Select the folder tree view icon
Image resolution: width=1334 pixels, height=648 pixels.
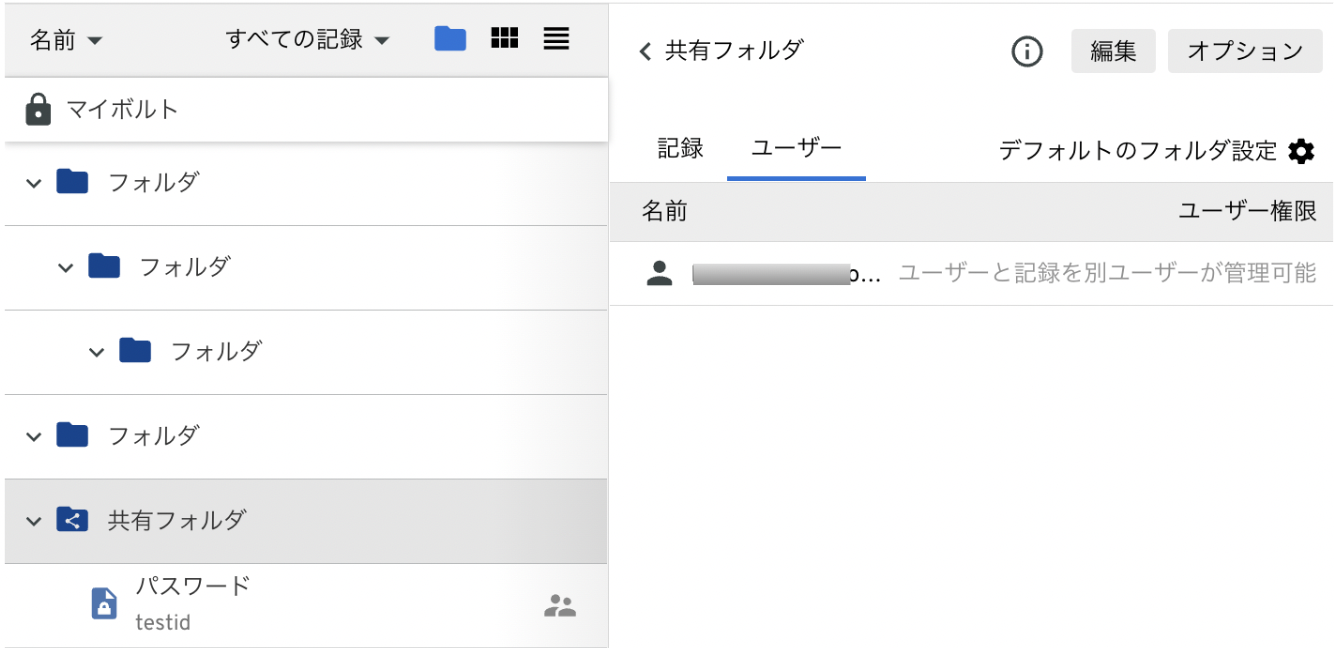pos(450,38)
